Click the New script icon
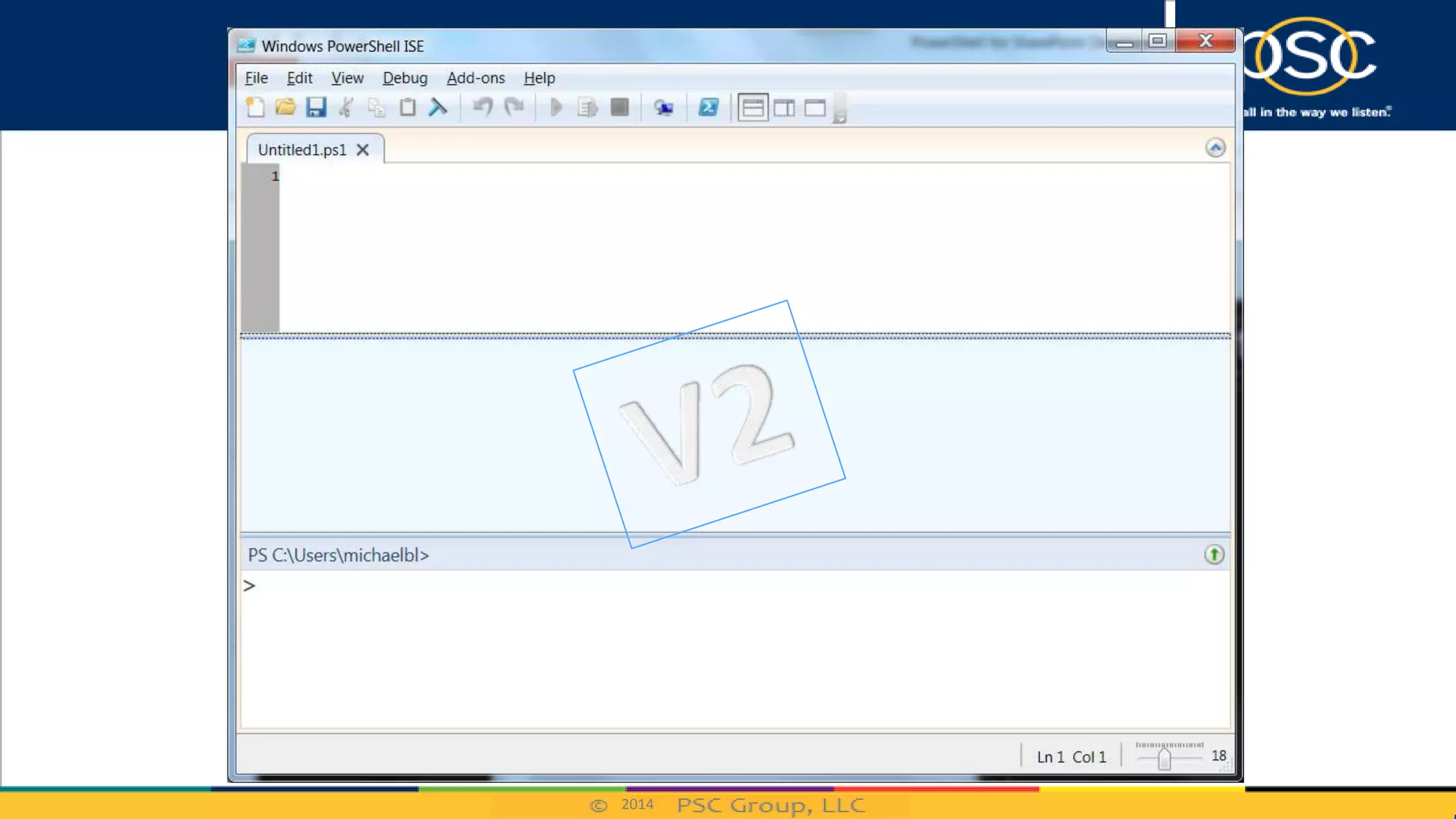Image resolution: width=1456 pixels, height=819 pixels. pyautogui.click(x=255, y=107)
